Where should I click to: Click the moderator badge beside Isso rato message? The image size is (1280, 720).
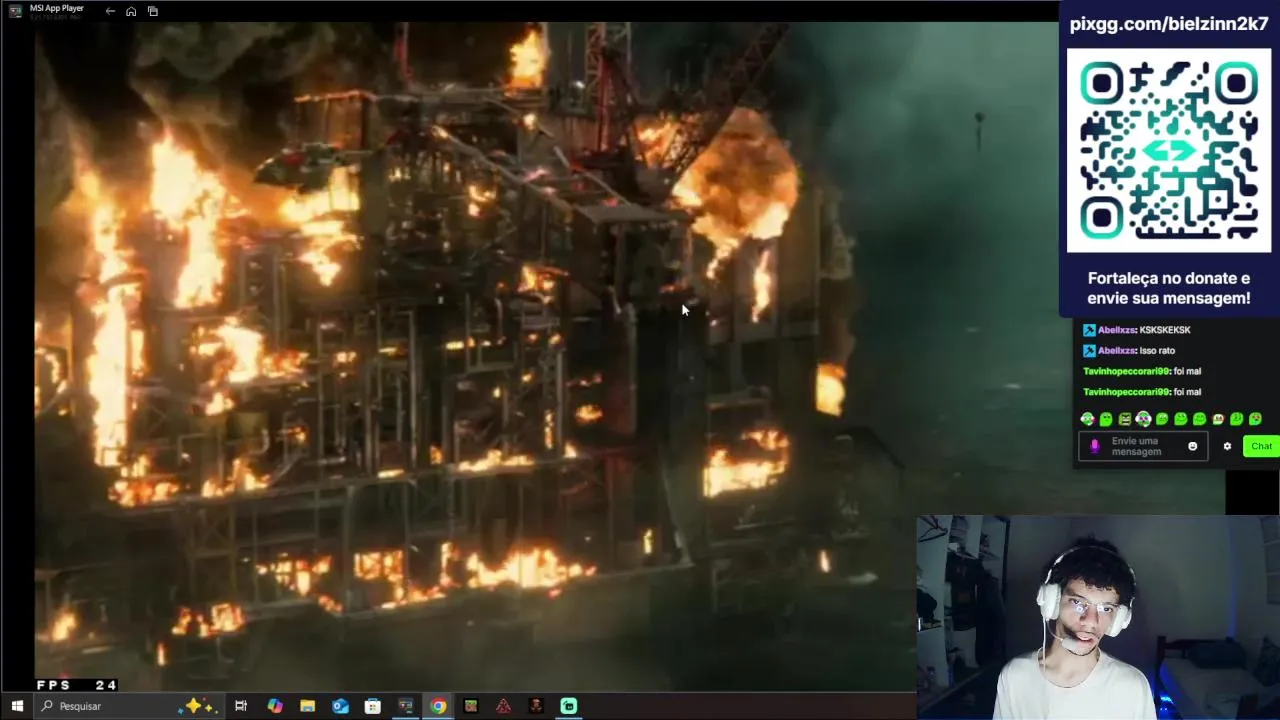(x=1089, y=351)
